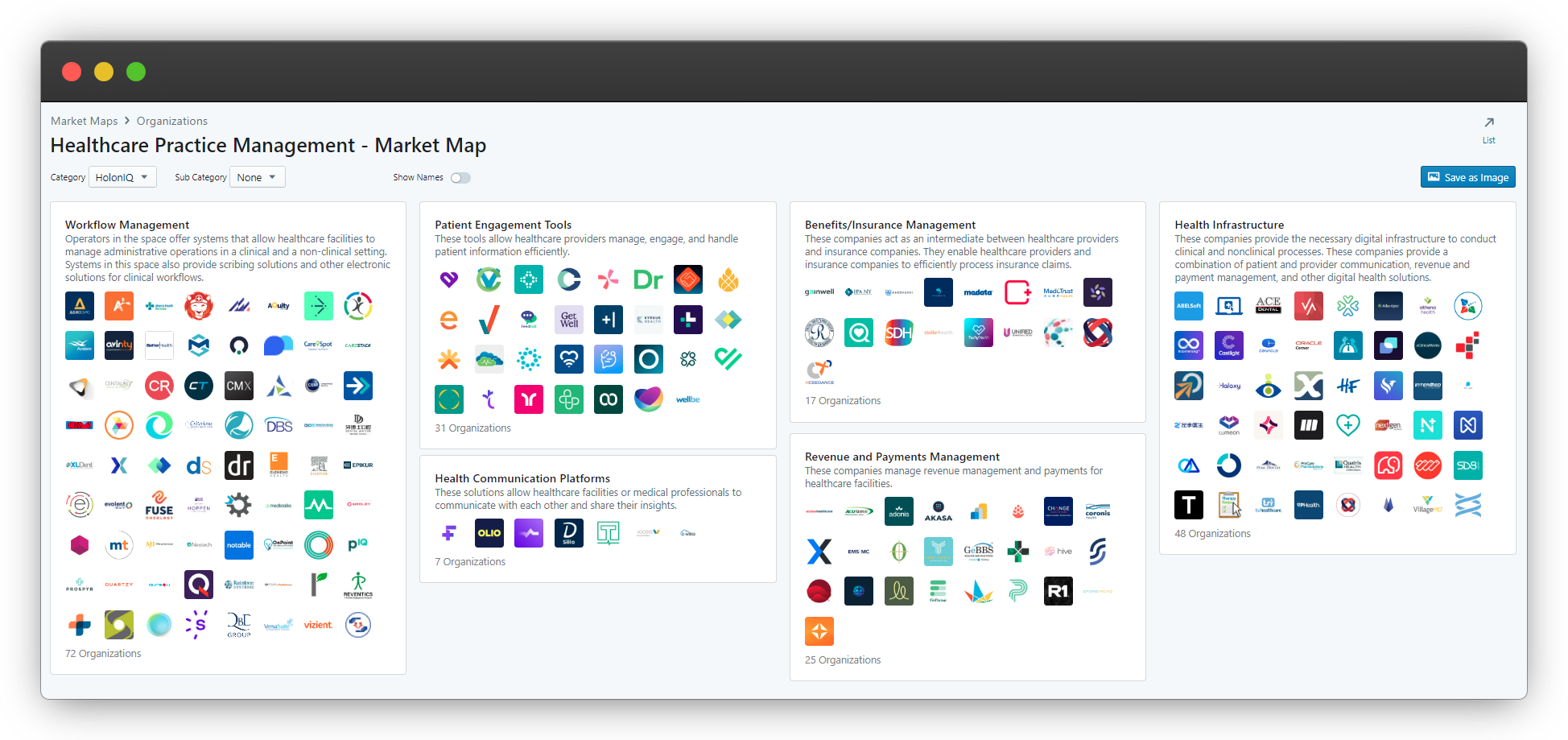Image resolution: width=1568 pixels, height=740 pixels.
Task: Open the Organizations breadcrumb link
Action: [172, 121]
